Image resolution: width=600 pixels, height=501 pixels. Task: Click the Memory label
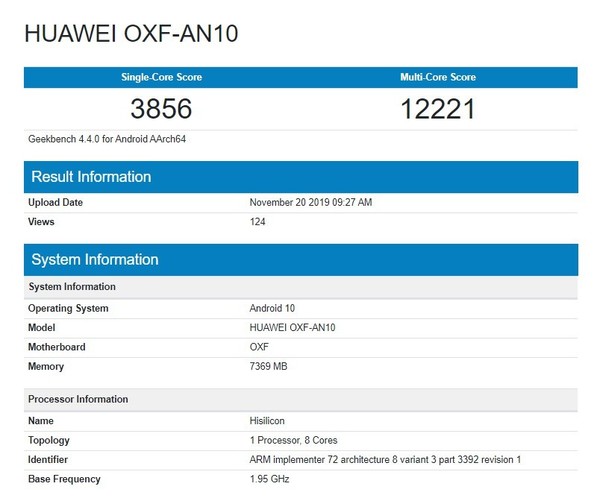[46, 367]
